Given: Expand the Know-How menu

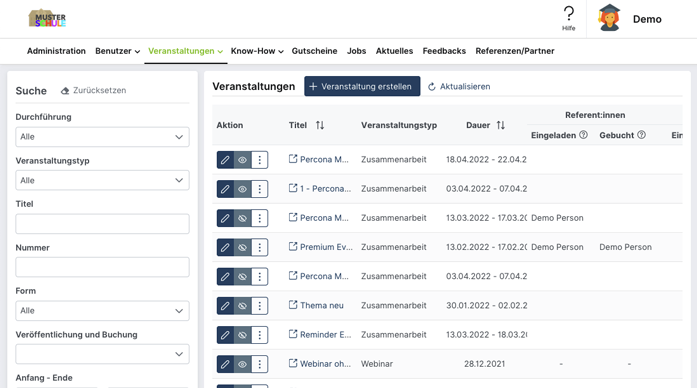Looking at the screenshot, I should (257, 51).
